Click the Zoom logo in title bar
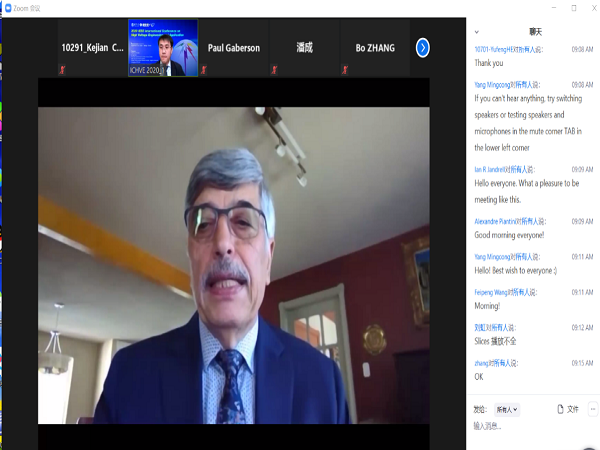This screenshot has height=450, width=600. tap(7, 6)
